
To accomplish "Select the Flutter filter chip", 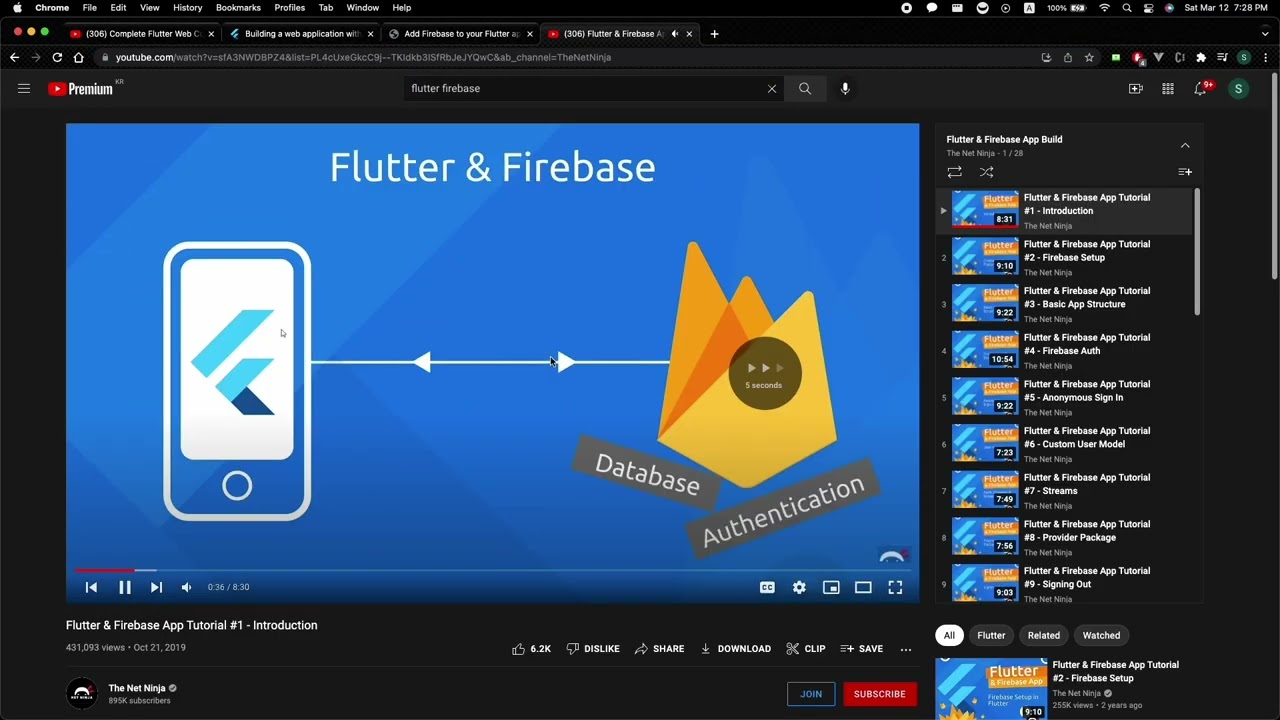I will [x=991, y=636].
